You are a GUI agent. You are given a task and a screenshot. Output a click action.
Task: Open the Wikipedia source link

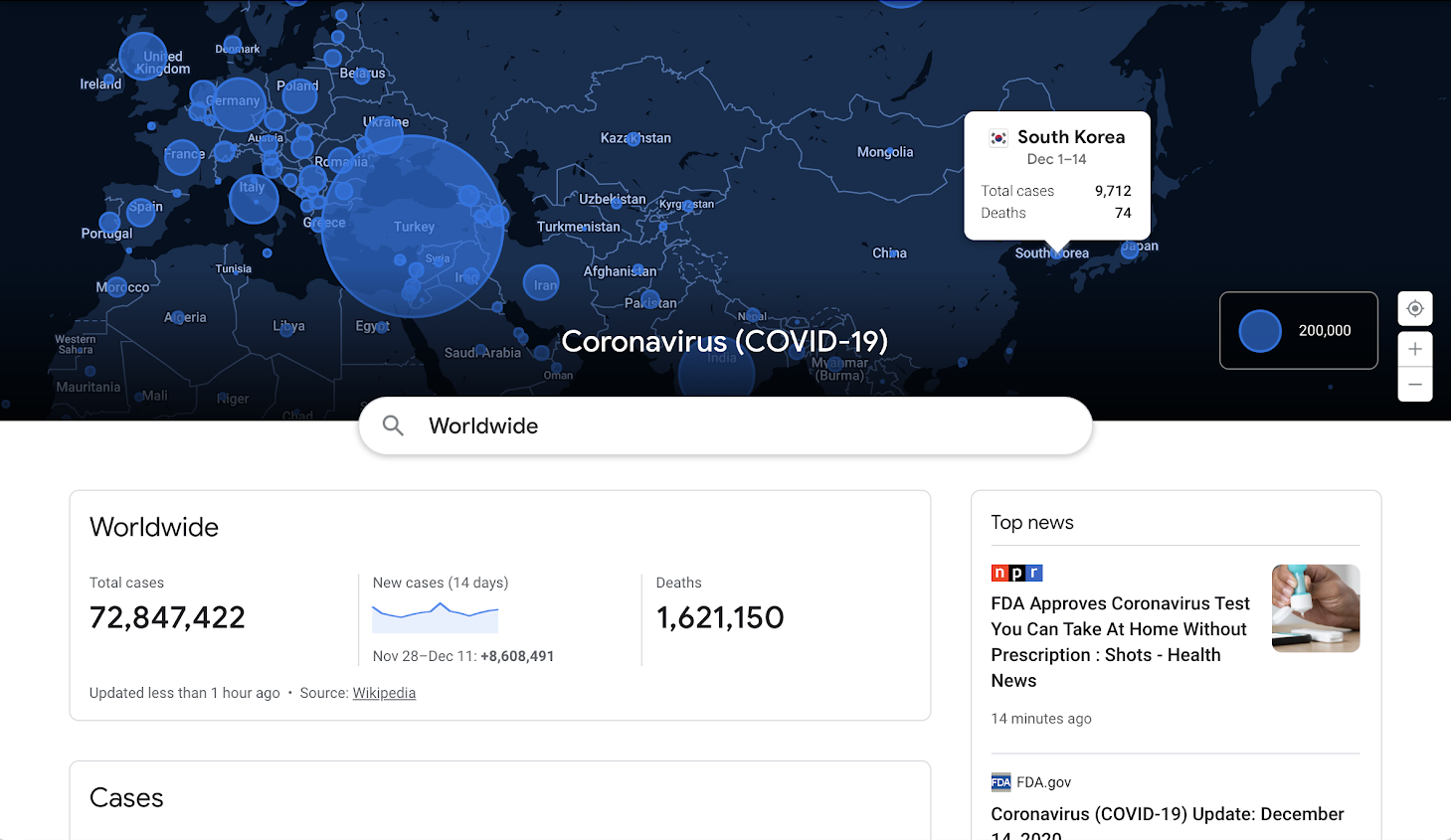[384, 693]
